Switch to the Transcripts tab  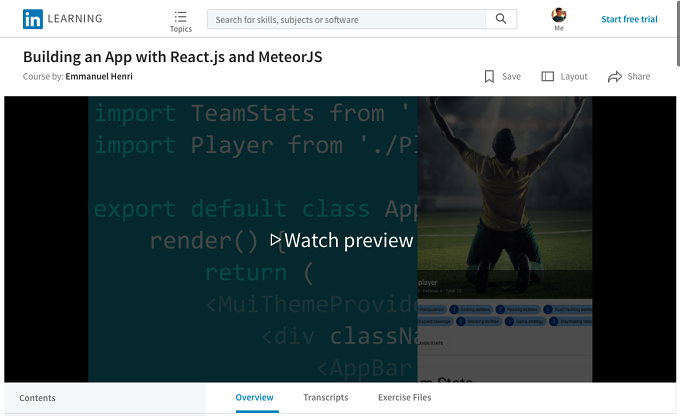tap(326, 397)
